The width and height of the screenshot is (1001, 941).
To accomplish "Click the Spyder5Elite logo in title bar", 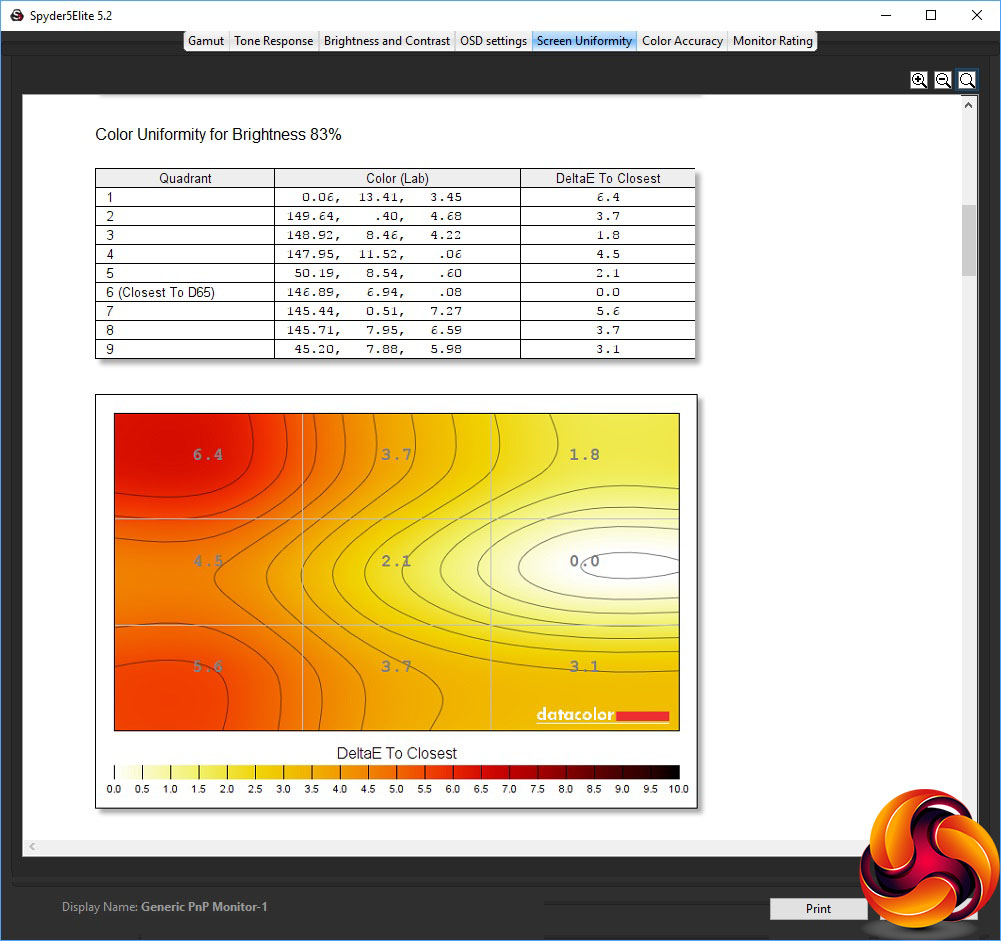I will pos(17,15).
